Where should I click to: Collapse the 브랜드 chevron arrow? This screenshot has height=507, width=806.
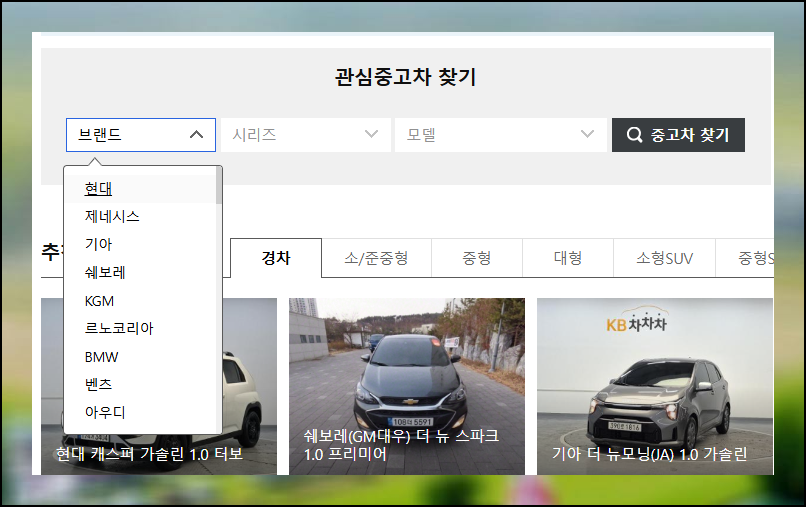click(x=196, y=135)
